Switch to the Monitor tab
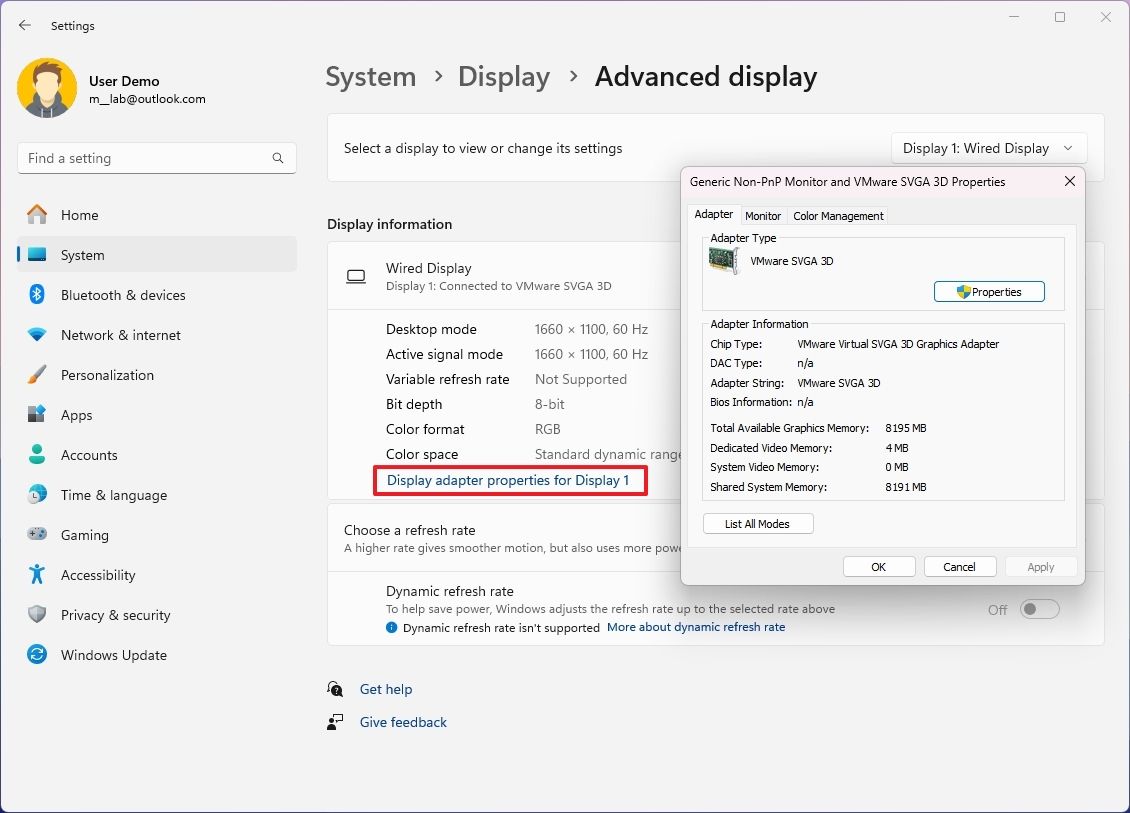This screenshot has width=1130, height=813. [x=763, y=215]
